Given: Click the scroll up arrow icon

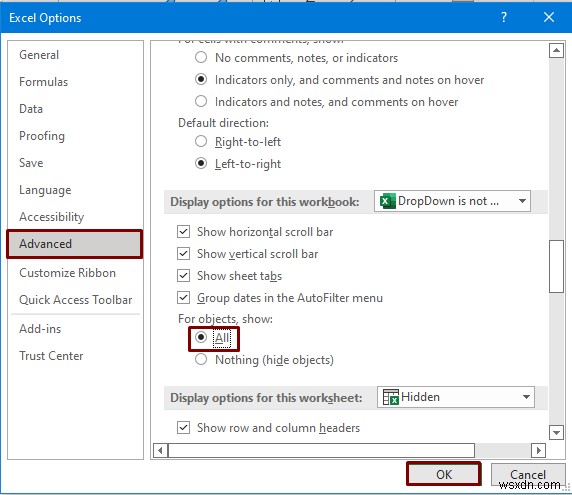Looking at the screenshot, I should coord(556,50).
